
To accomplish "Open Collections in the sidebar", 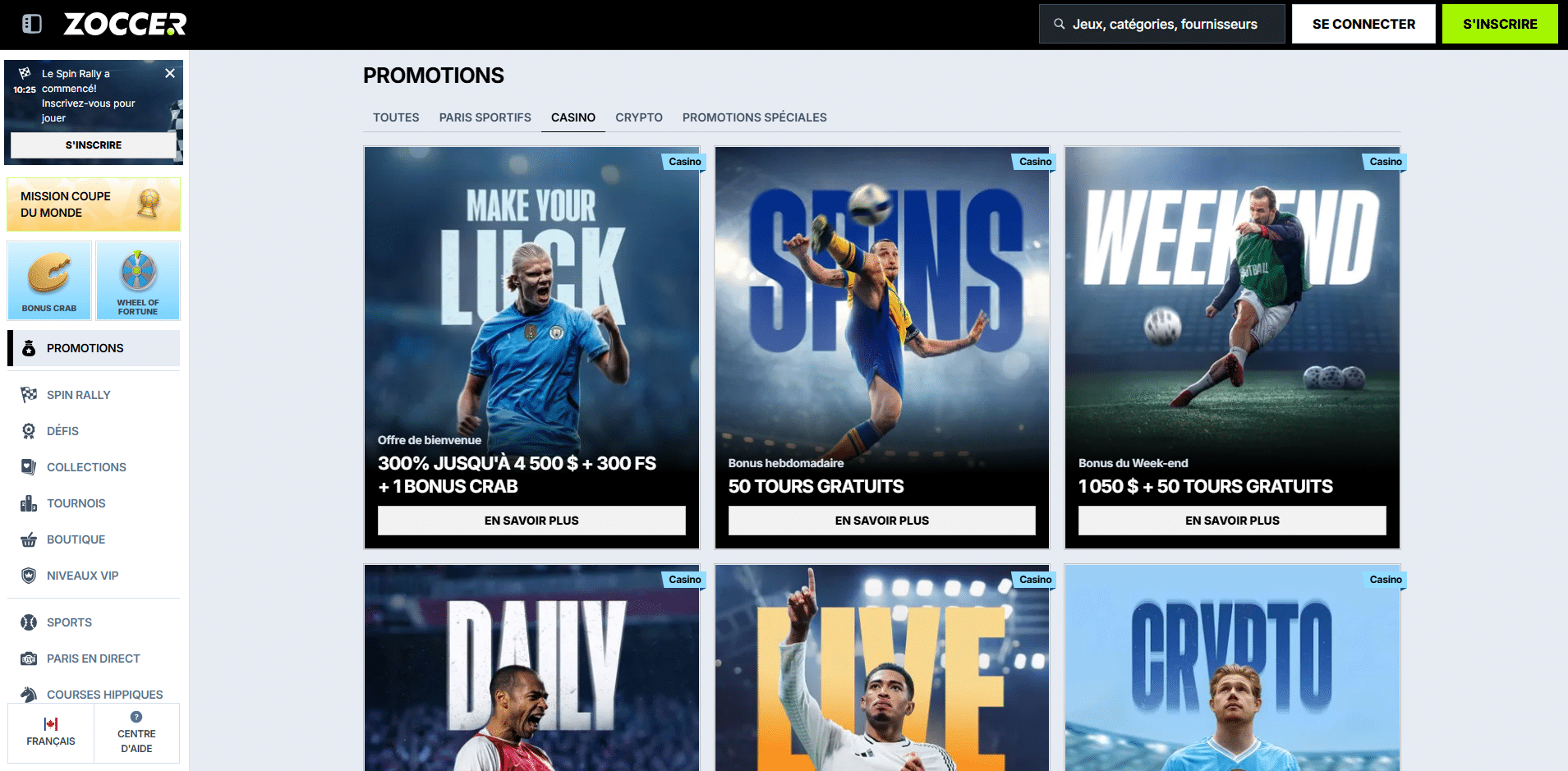I will (x=86, y=467).
